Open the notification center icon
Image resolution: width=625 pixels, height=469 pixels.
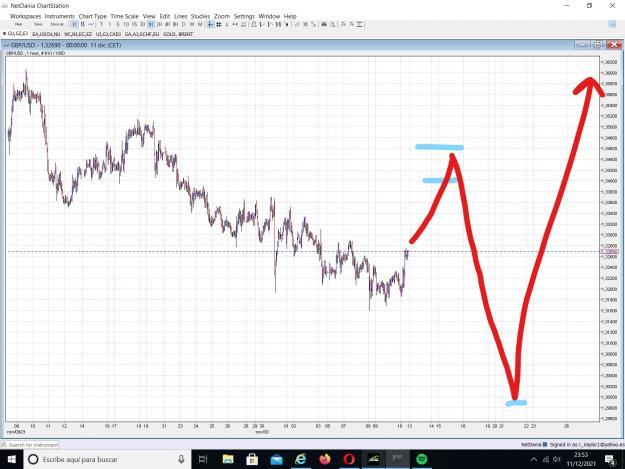pyautogui.click(x=610, y=459)
